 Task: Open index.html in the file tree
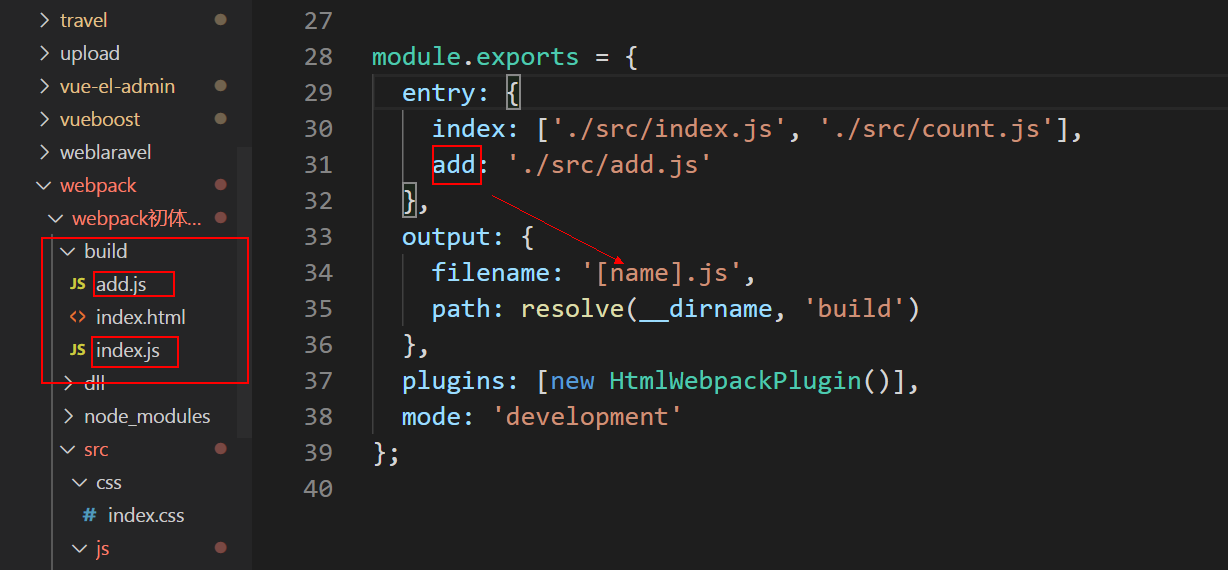[x=140, y=317]
